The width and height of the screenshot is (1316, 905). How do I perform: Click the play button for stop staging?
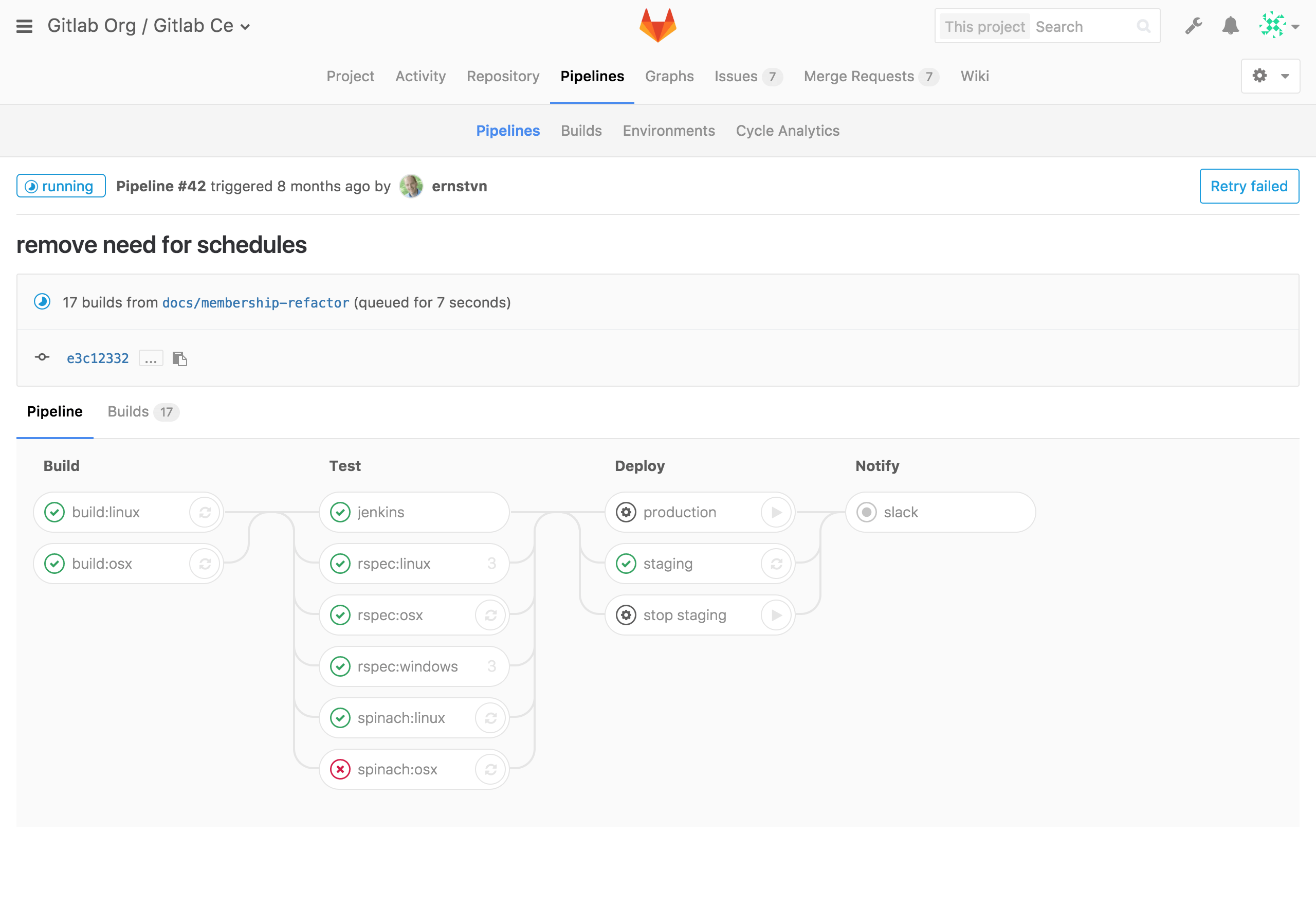tap(777, 614)
